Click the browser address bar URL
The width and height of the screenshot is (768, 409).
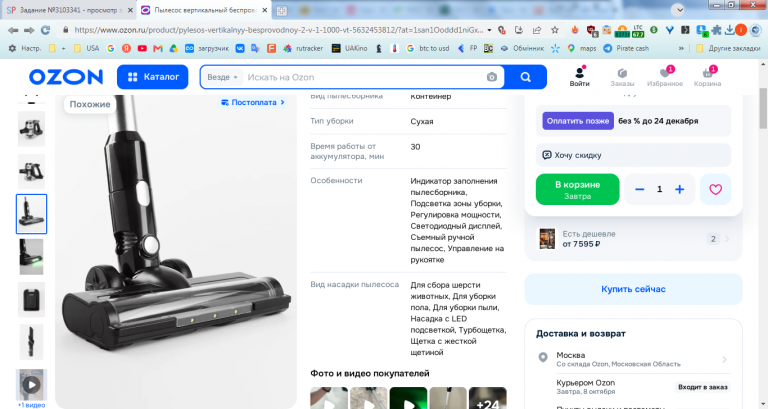point(278,30)
